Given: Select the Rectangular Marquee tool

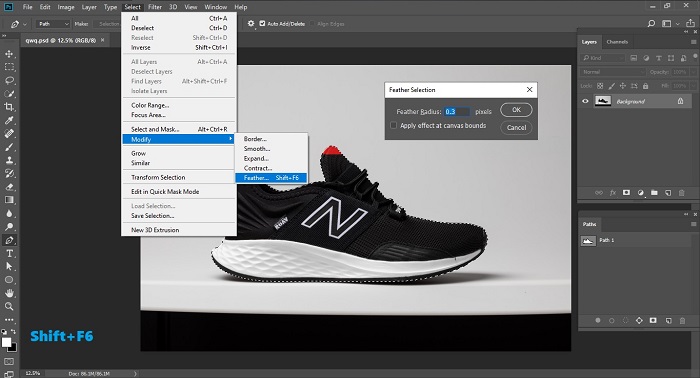Looking at the screenshot, I should click(9, 67).
